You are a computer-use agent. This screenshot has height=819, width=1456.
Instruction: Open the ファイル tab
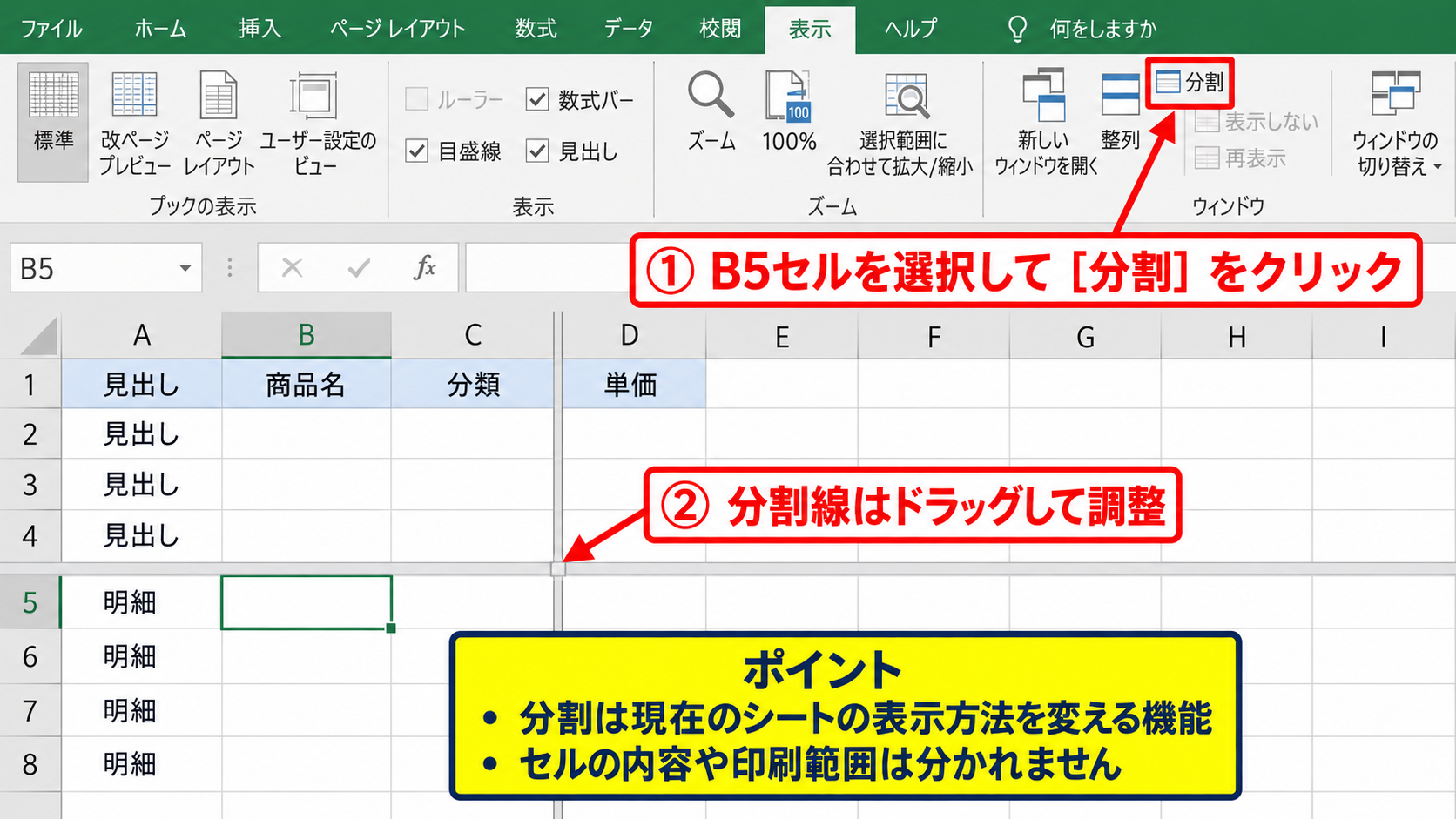click(51, 29)
